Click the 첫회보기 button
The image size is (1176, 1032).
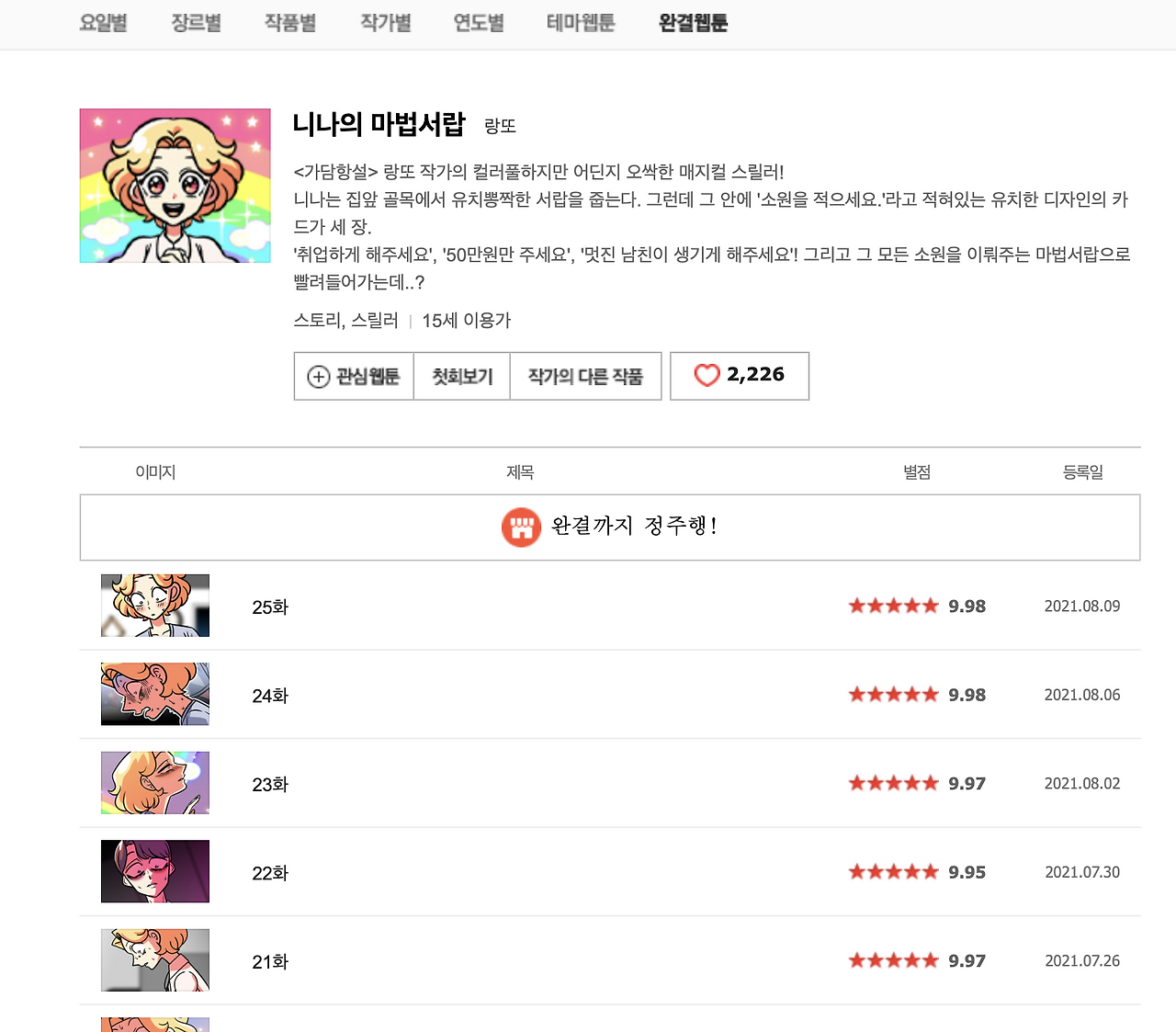tap(462, 376)
